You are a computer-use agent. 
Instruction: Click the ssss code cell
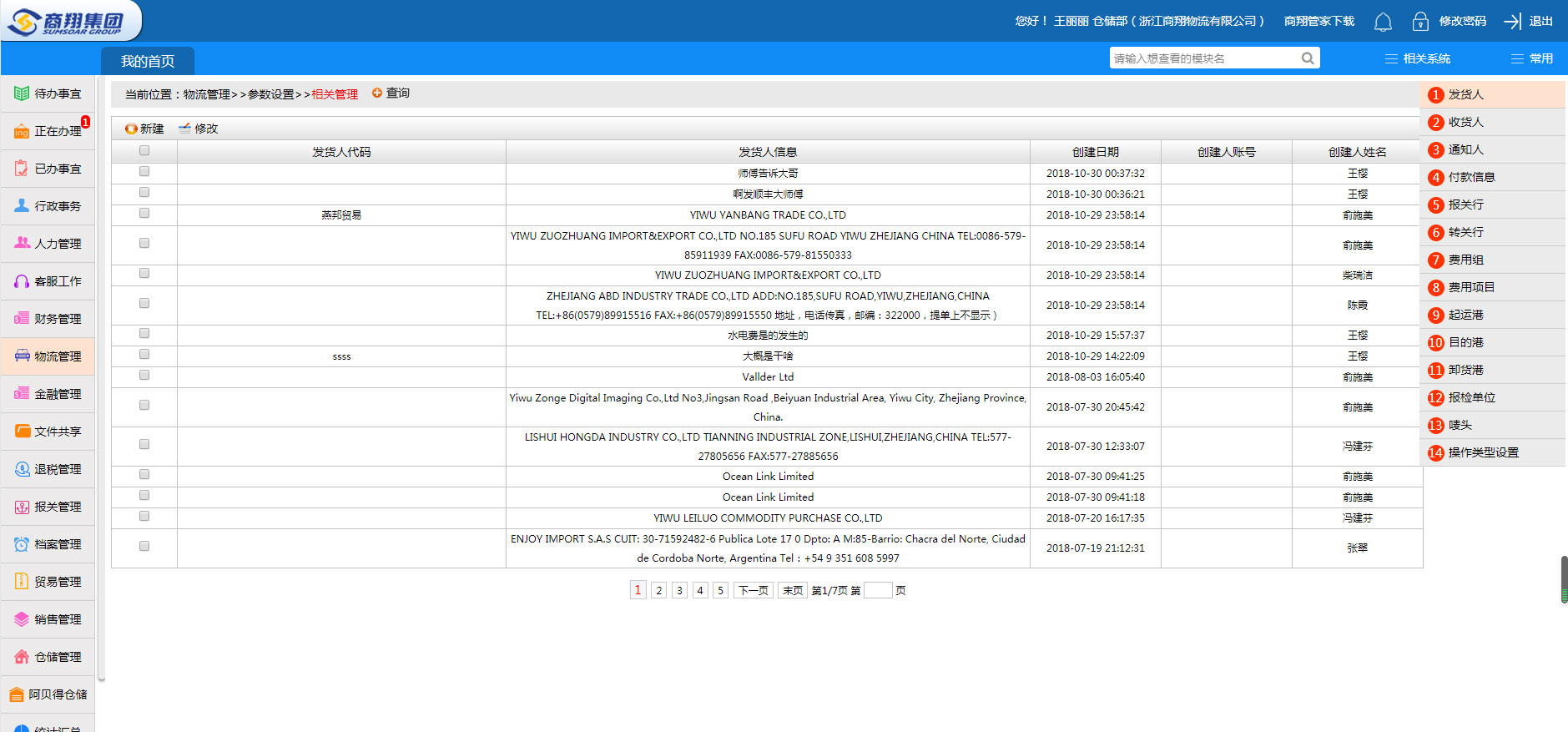[341, 356]
